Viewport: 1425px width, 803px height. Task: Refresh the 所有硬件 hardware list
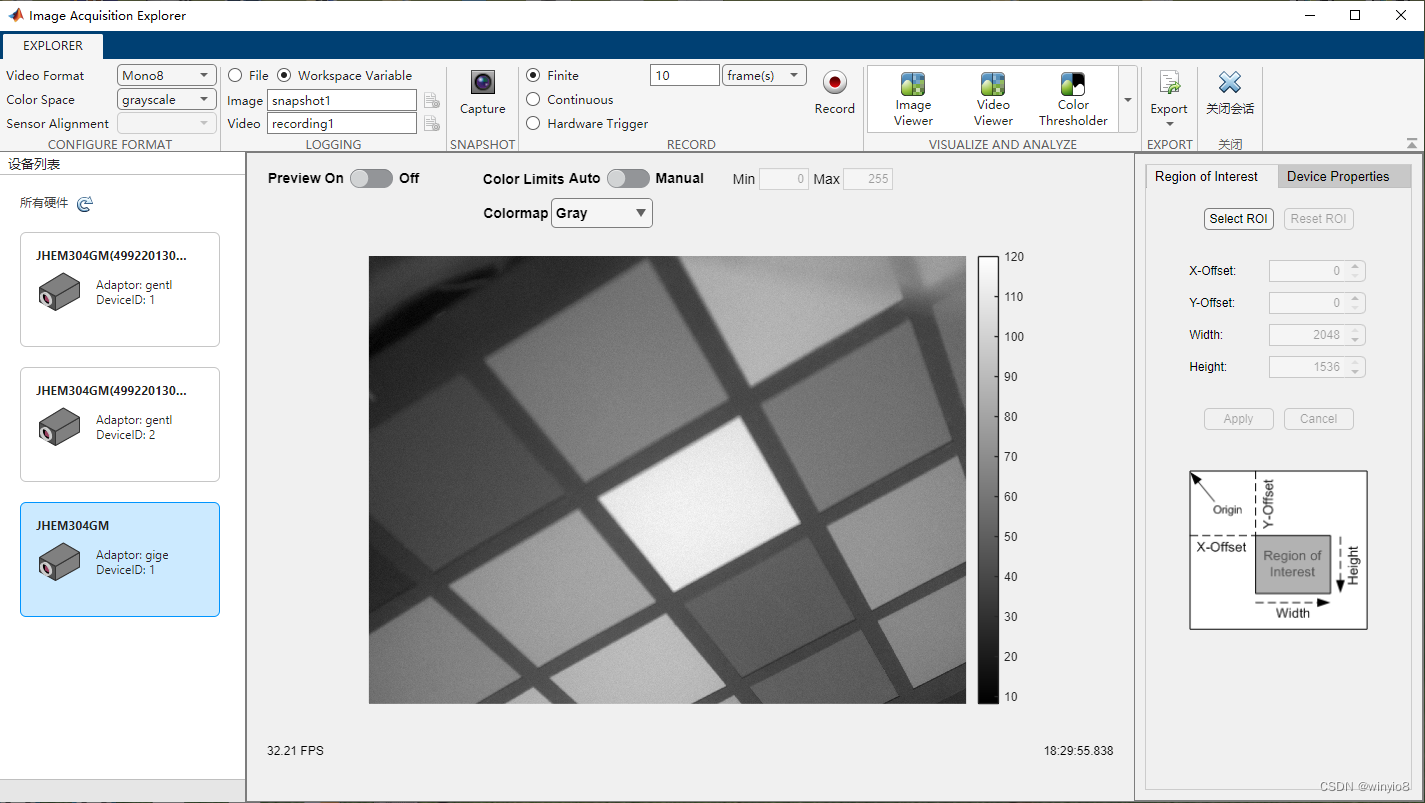[85, 203]
